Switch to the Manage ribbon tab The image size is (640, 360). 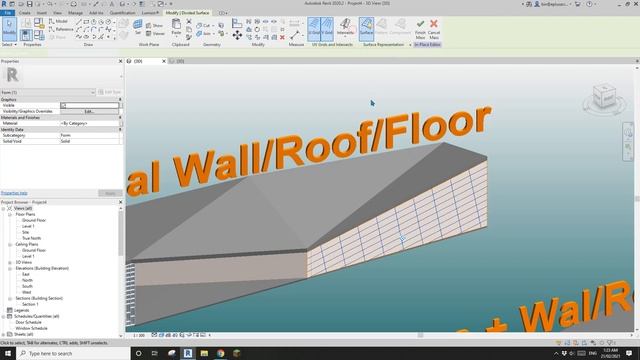(75, 13)
